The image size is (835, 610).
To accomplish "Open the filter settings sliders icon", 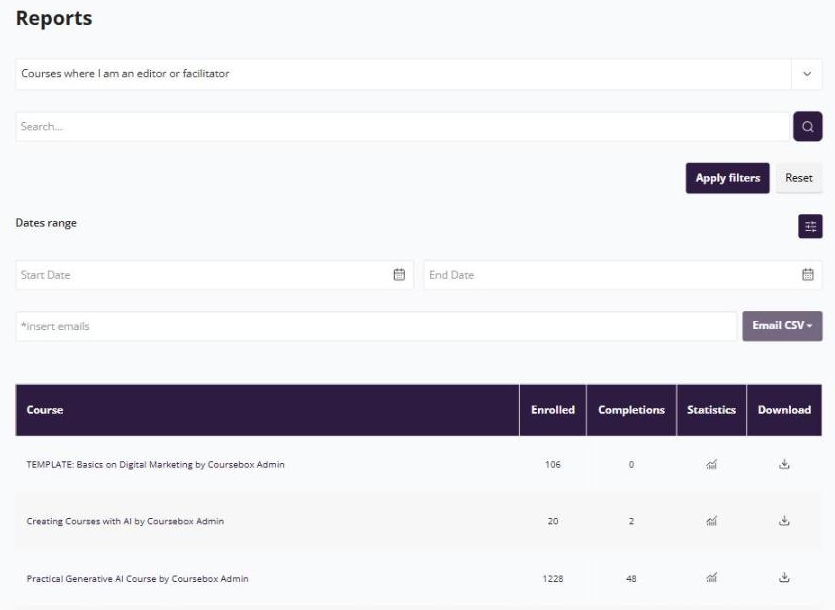I will [x=810, y=226].
